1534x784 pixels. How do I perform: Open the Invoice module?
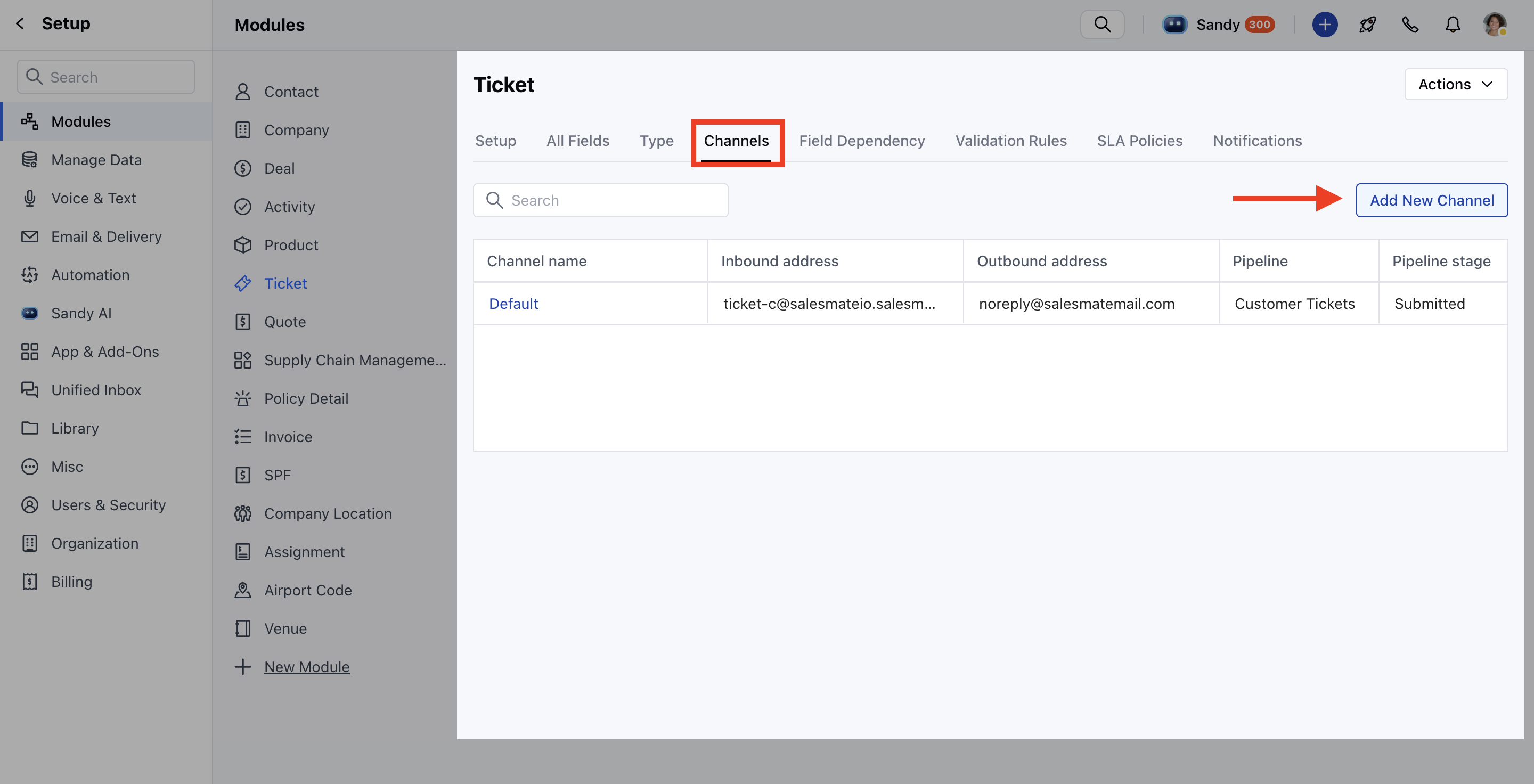click(288, 437)
